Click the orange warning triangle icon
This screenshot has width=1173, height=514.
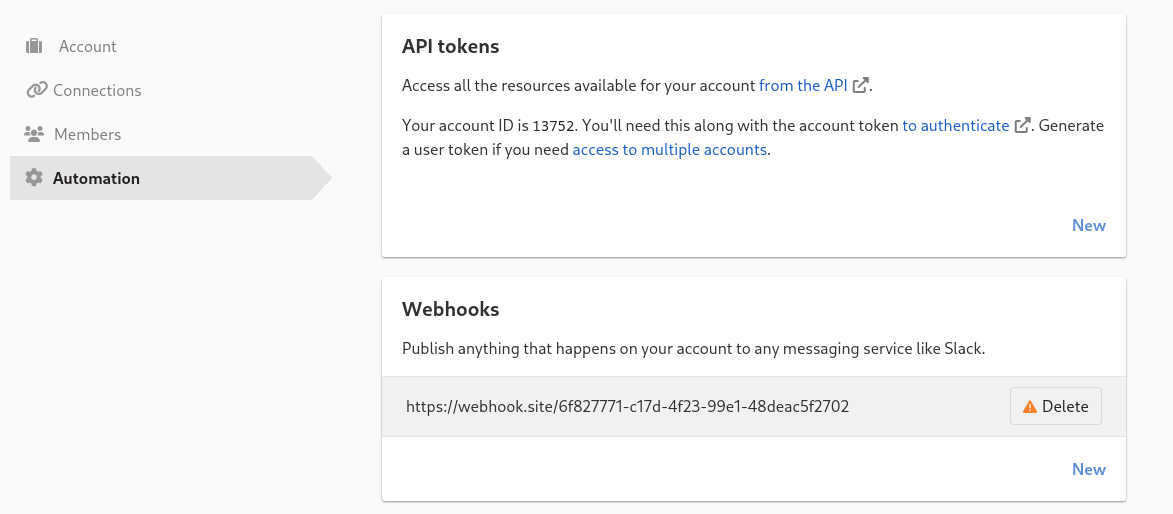(1029, 407)
